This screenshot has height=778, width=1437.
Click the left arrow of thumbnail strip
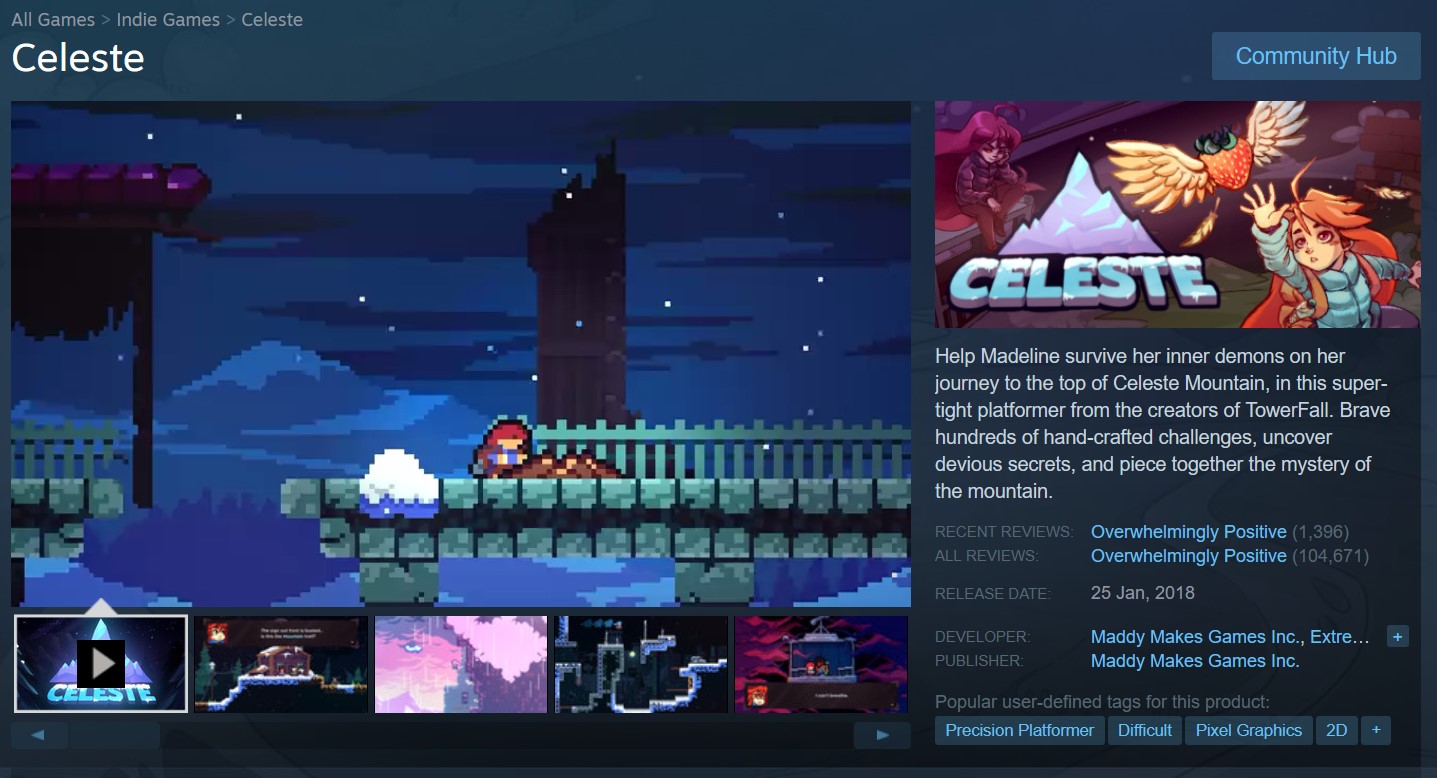click(x=39, y=735)
